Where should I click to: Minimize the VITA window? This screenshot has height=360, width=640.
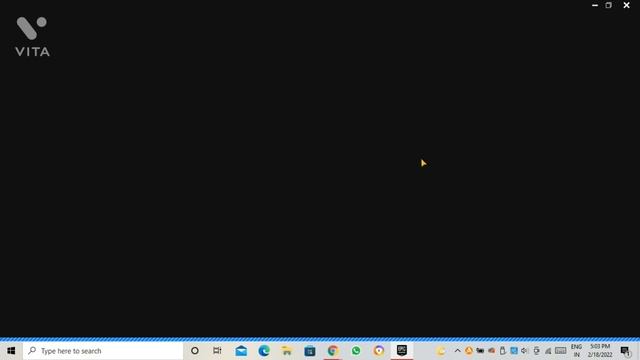coord(595,5)
